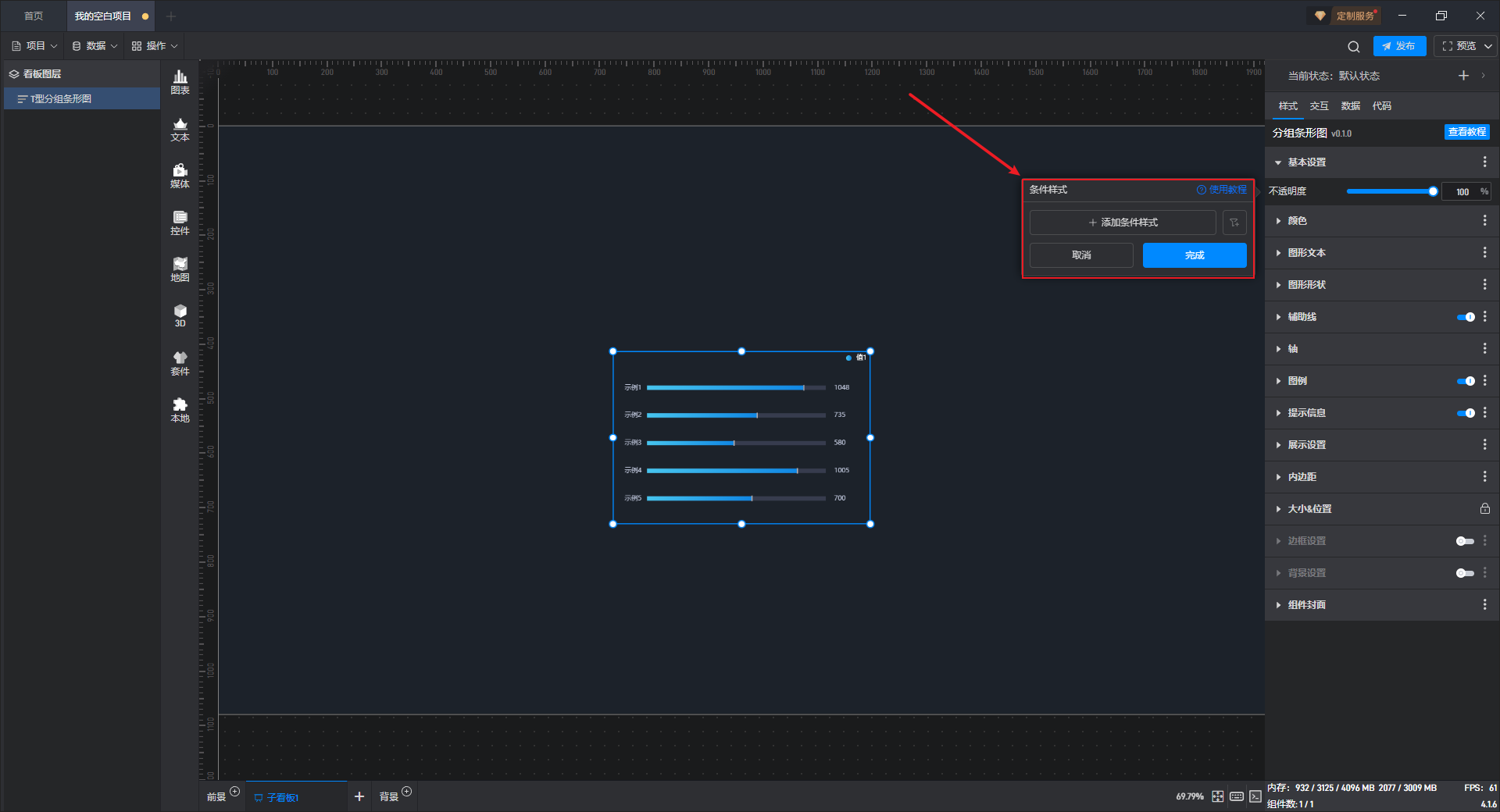The width and height of the screenshot is (1500, 812).
Task: Click the 取消 button
Action: (x=1081, y=255)
